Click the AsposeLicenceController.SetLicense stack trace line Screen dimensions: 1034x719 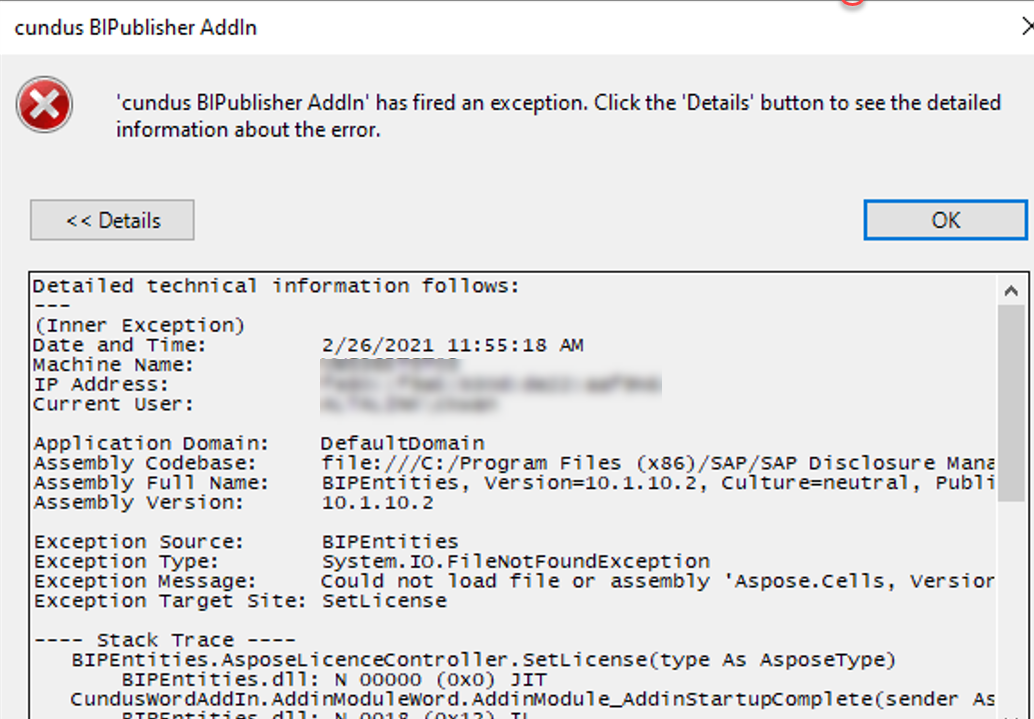tap(483, 660)
